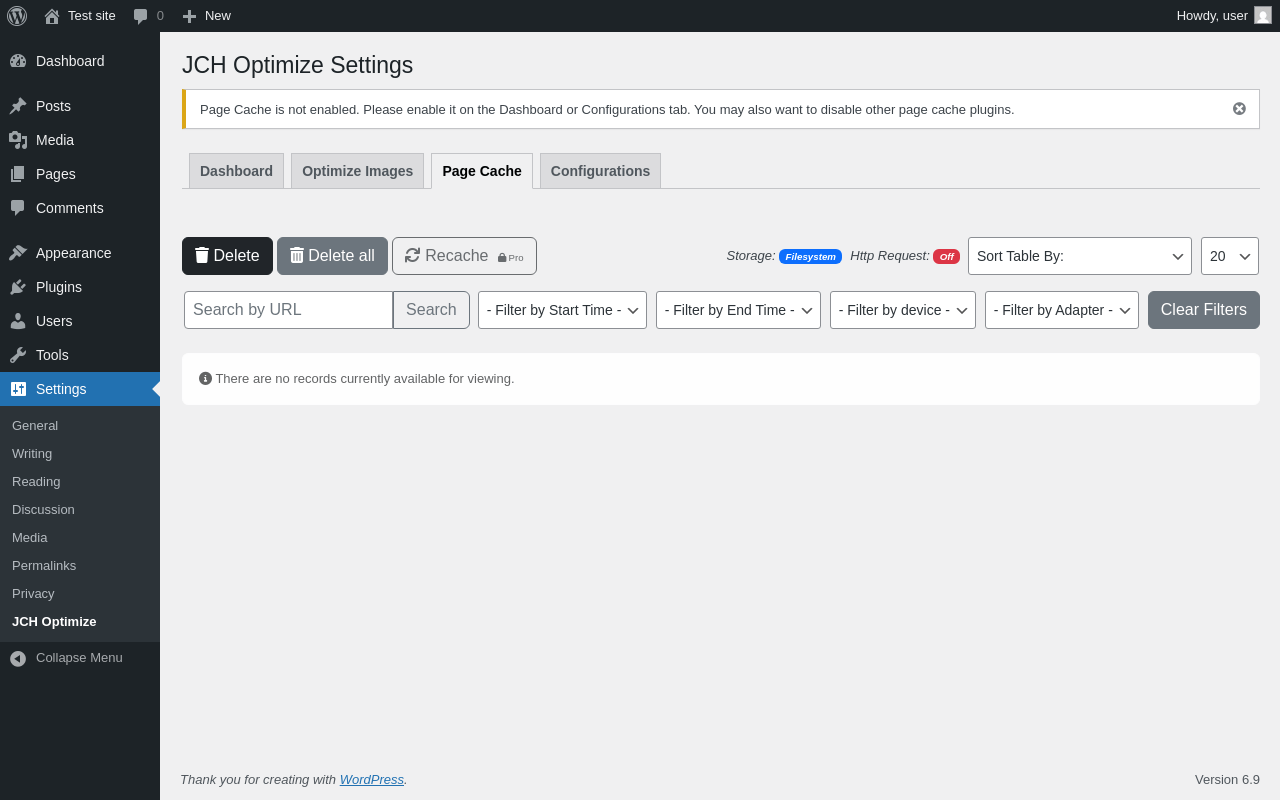This screenshot has width=1280, height=800.
Task: Open Test site home icon
Action: click(52, 16)
